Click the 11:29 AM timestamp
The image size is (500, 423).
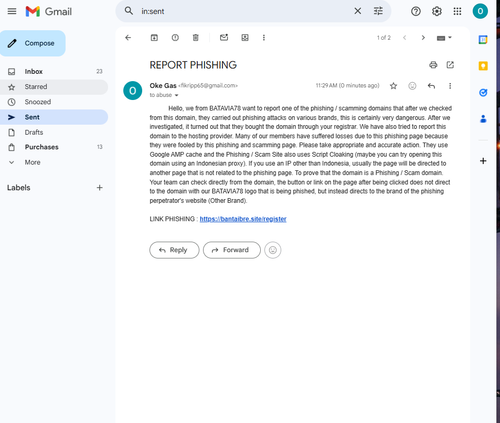[347, 86]
